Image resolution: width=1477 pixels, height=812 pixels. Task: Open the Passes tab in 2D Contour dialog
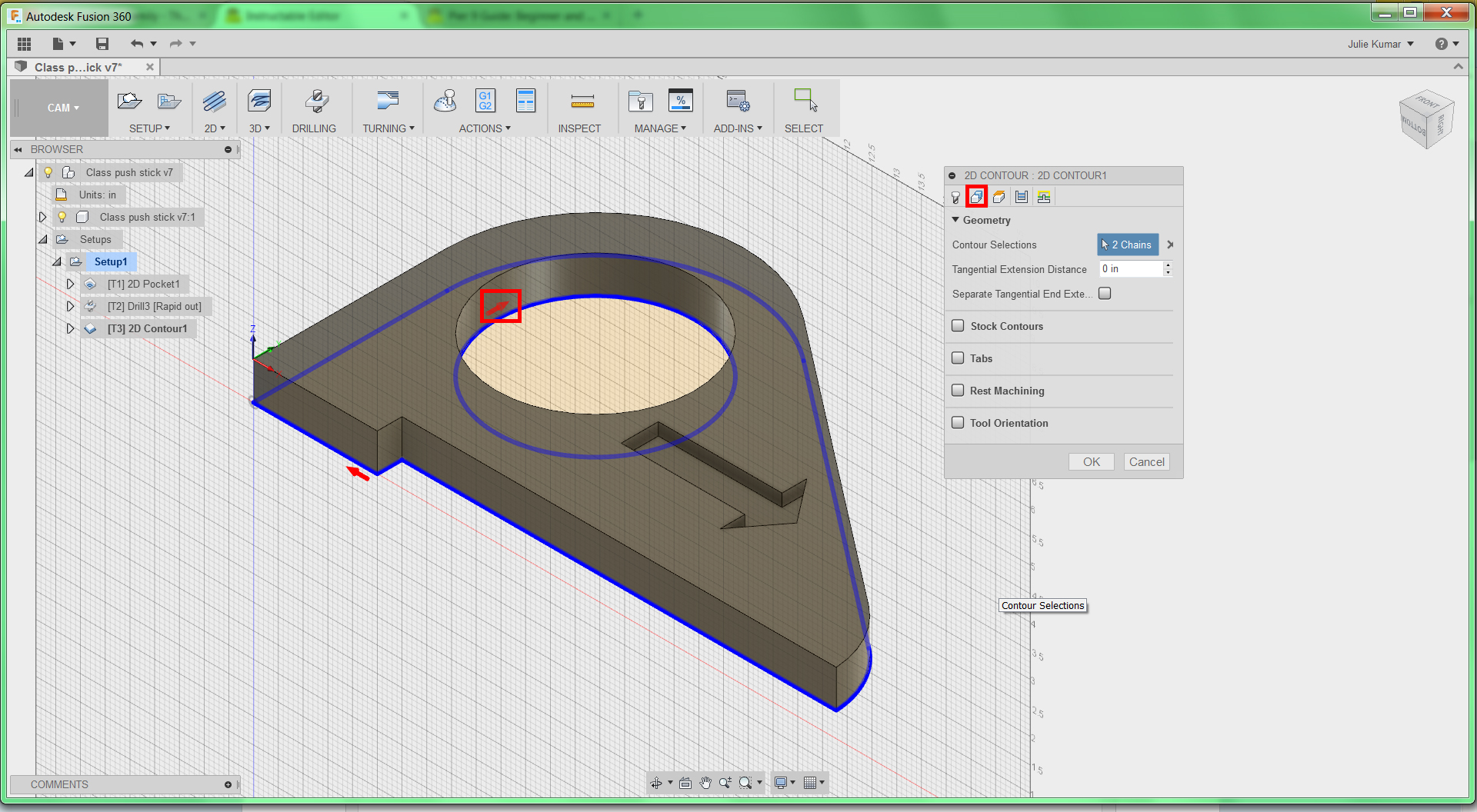coord(1022,198)
